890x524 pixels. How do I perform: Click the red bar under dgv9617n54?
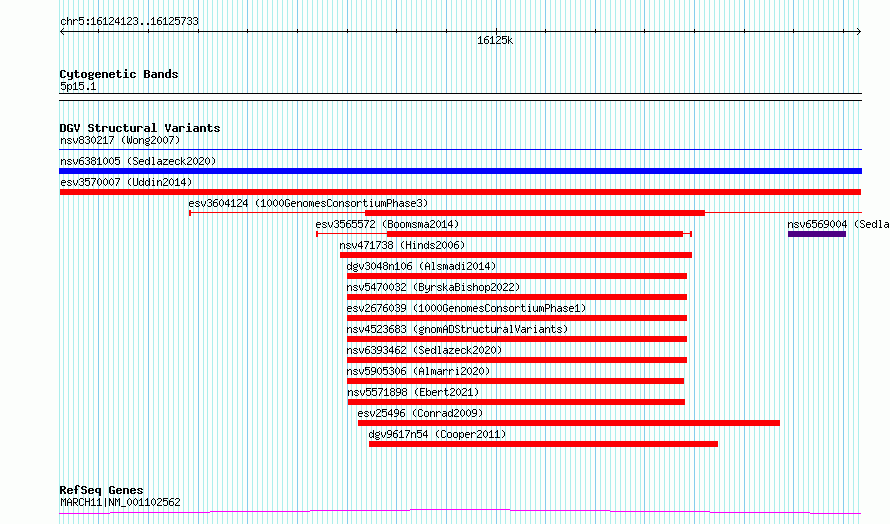pos(543,444)
